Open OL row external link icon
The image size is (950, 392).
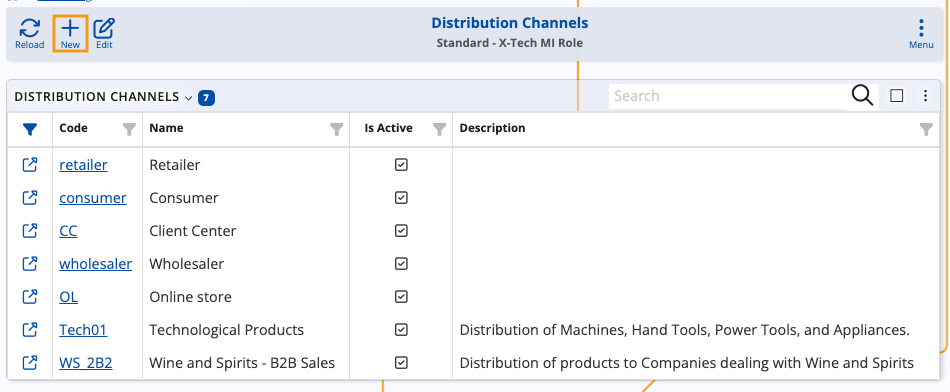[30, 296]
